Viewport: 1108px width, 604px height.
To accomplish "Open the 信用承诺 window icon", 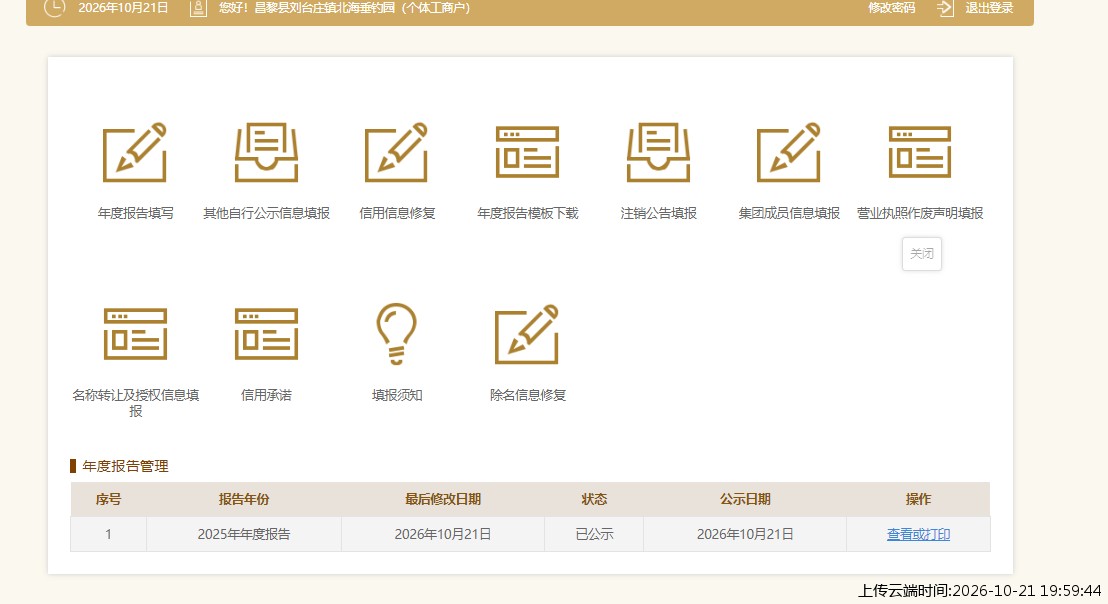I will [266, 333].
